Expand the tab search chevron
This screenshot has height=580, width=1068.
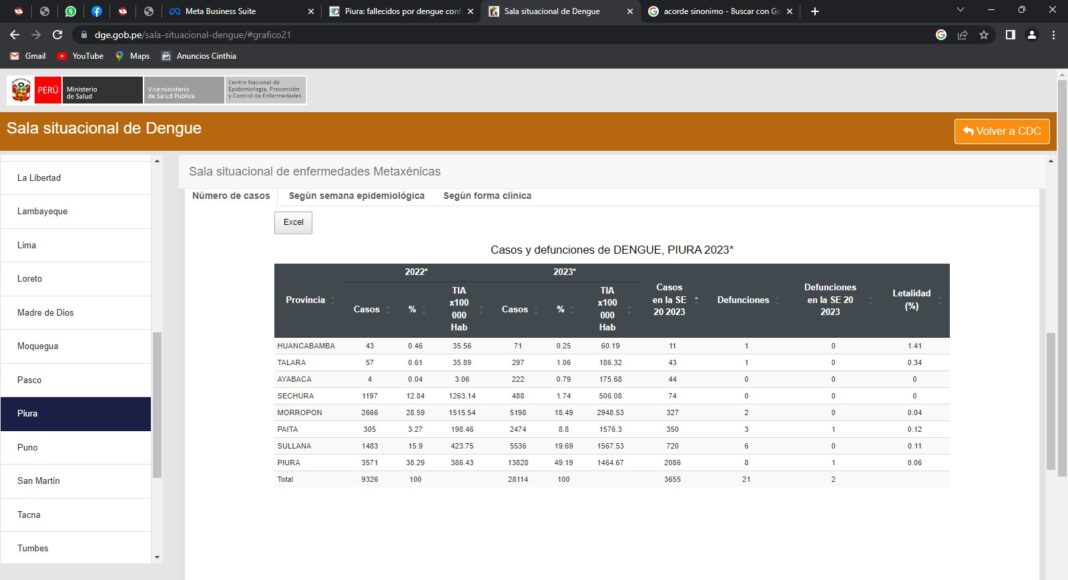[x=960, y=10]
